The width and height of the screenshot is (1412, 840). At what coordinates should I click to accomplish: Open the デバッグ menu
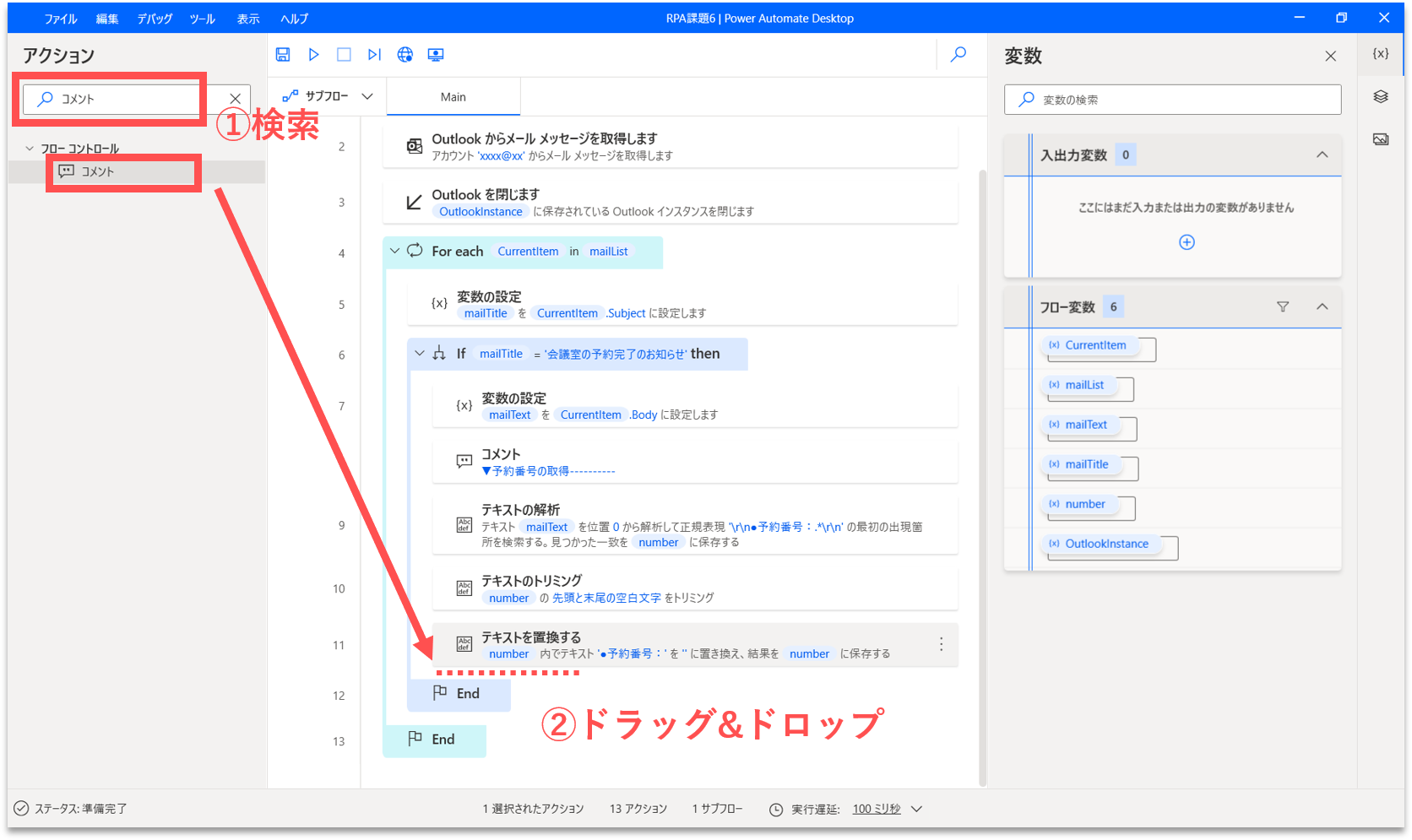click(x=155, y=19)
